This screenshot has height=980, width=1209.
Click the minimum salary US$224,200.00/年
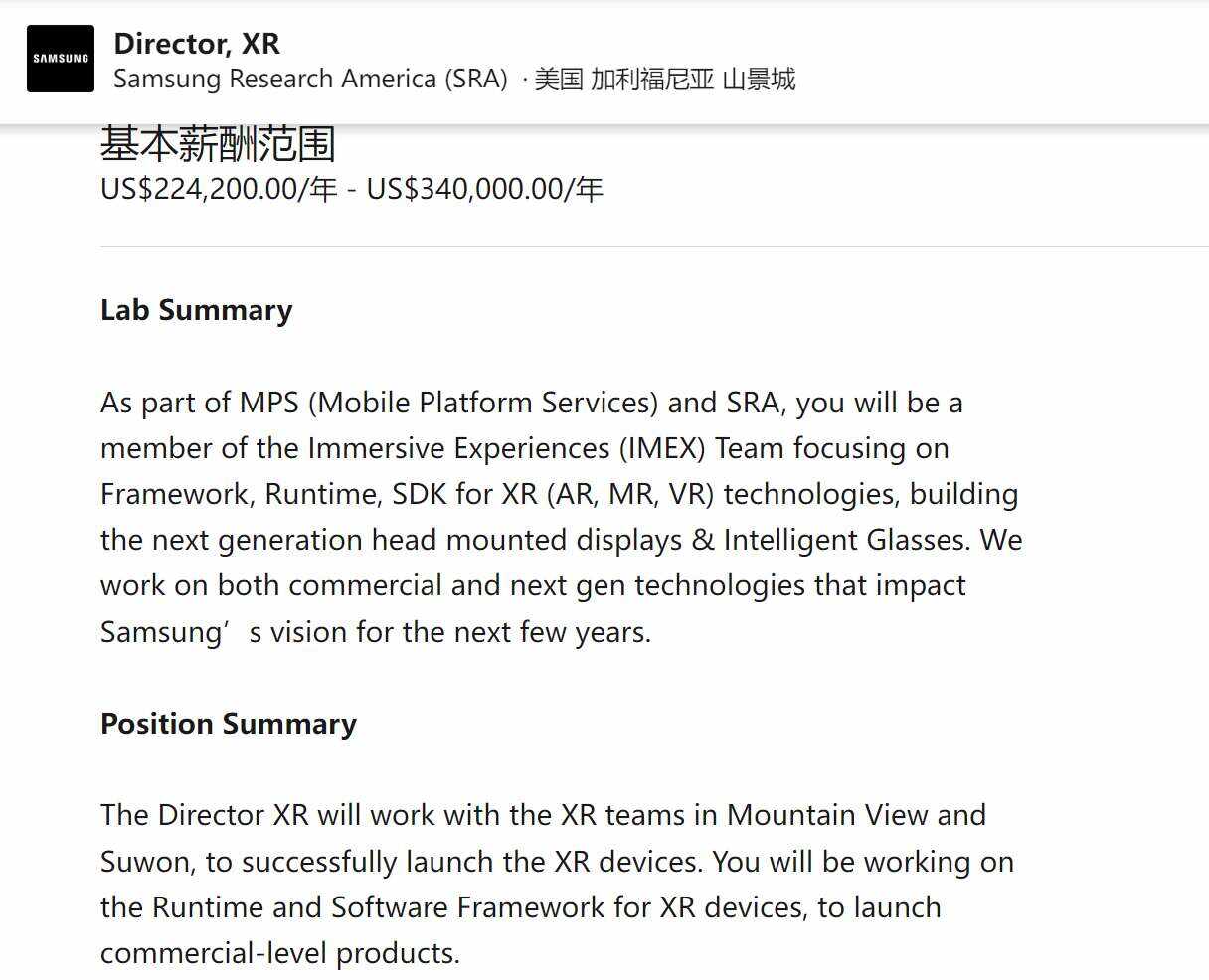[x=219, y=189]
